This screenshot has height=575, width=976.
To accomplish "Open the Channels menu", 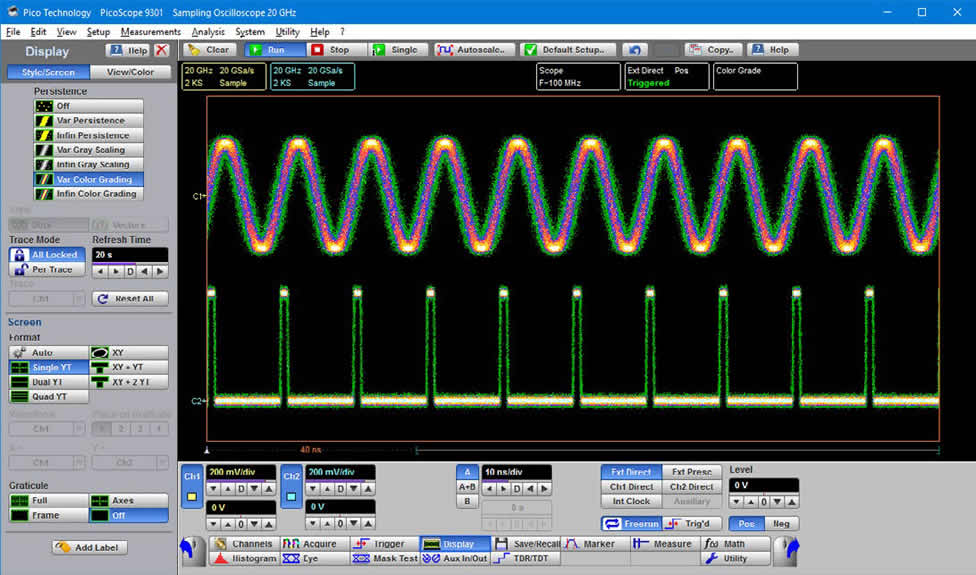I will (x=245, y=544).
